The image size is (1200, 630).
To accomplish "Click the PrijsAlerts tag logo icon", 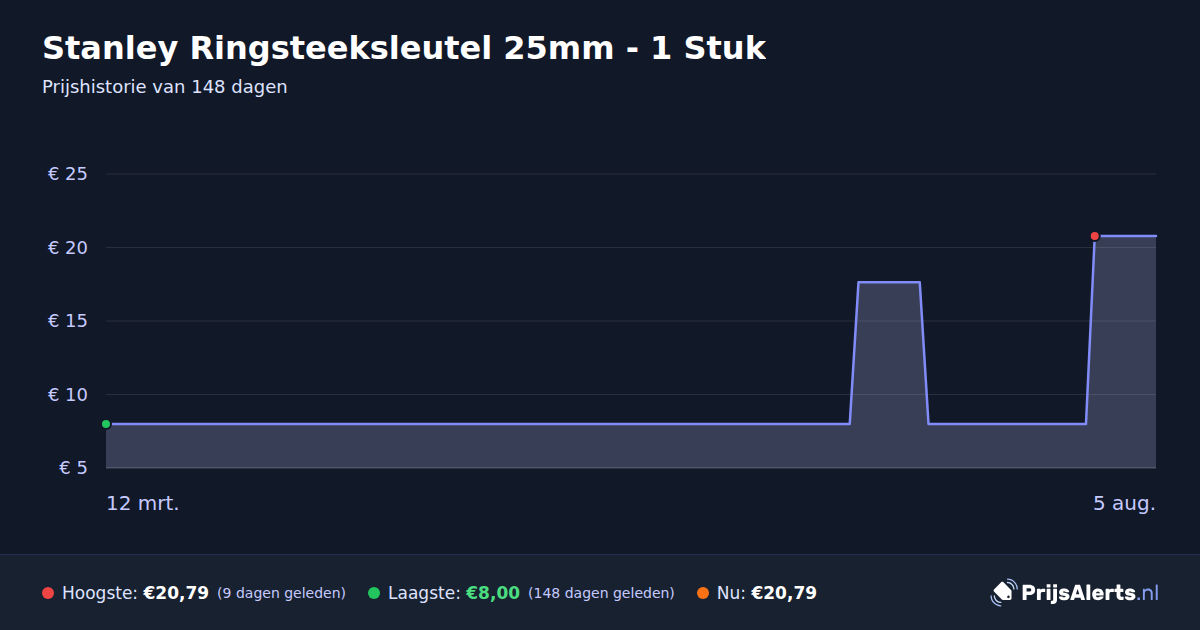I will 1003,592.
